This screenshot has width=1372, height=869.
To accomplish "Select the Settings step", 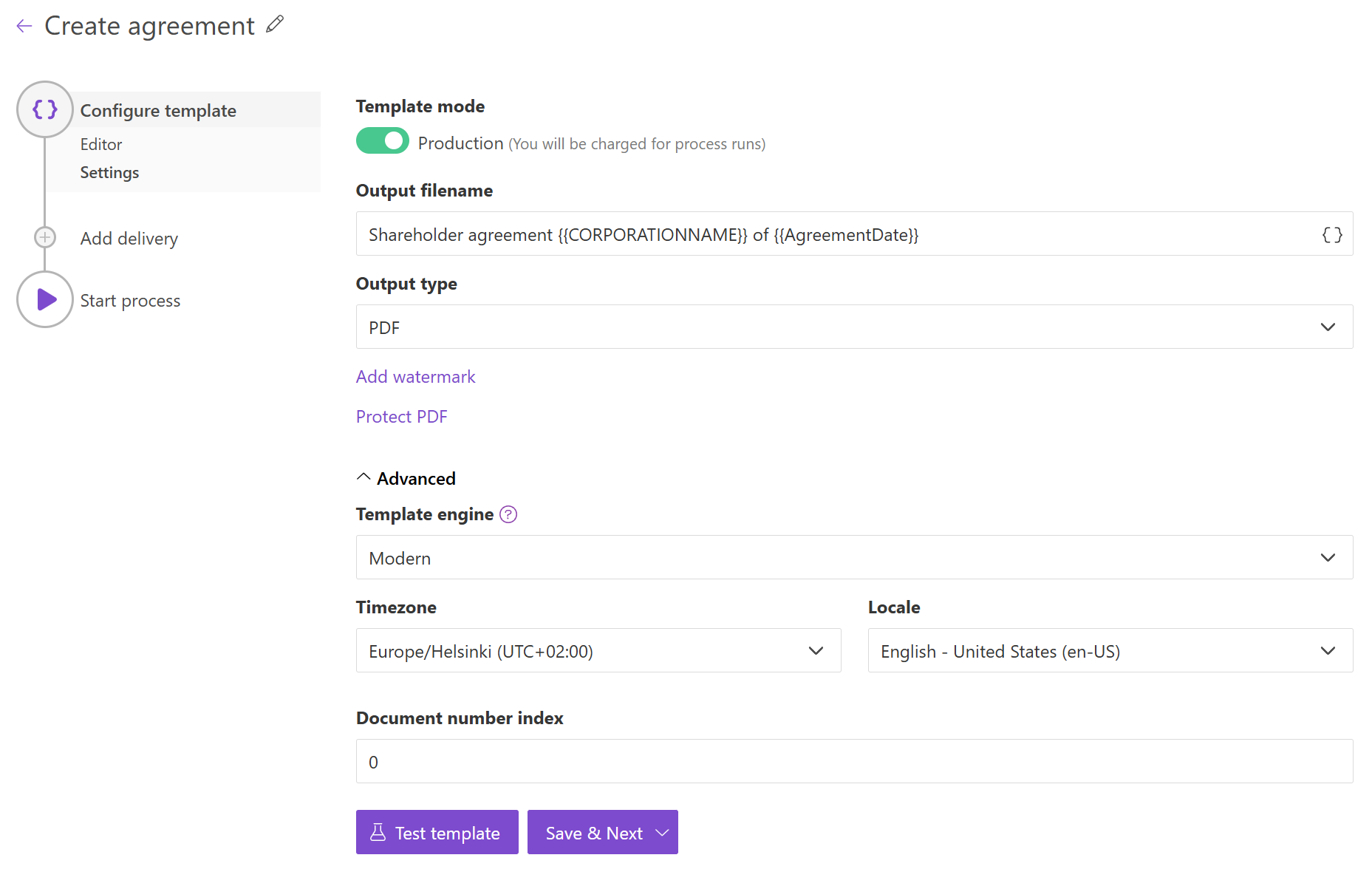I will pyautogui.click(x=109, y=172).
